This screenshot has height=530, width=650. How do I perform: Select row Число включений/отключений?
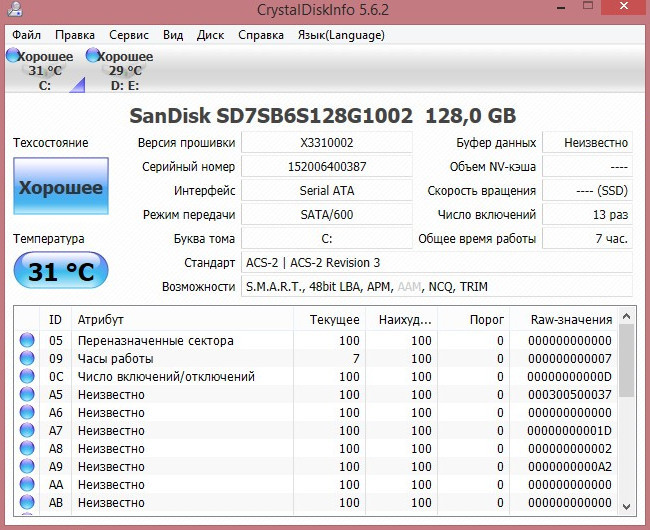click(316, 376)
